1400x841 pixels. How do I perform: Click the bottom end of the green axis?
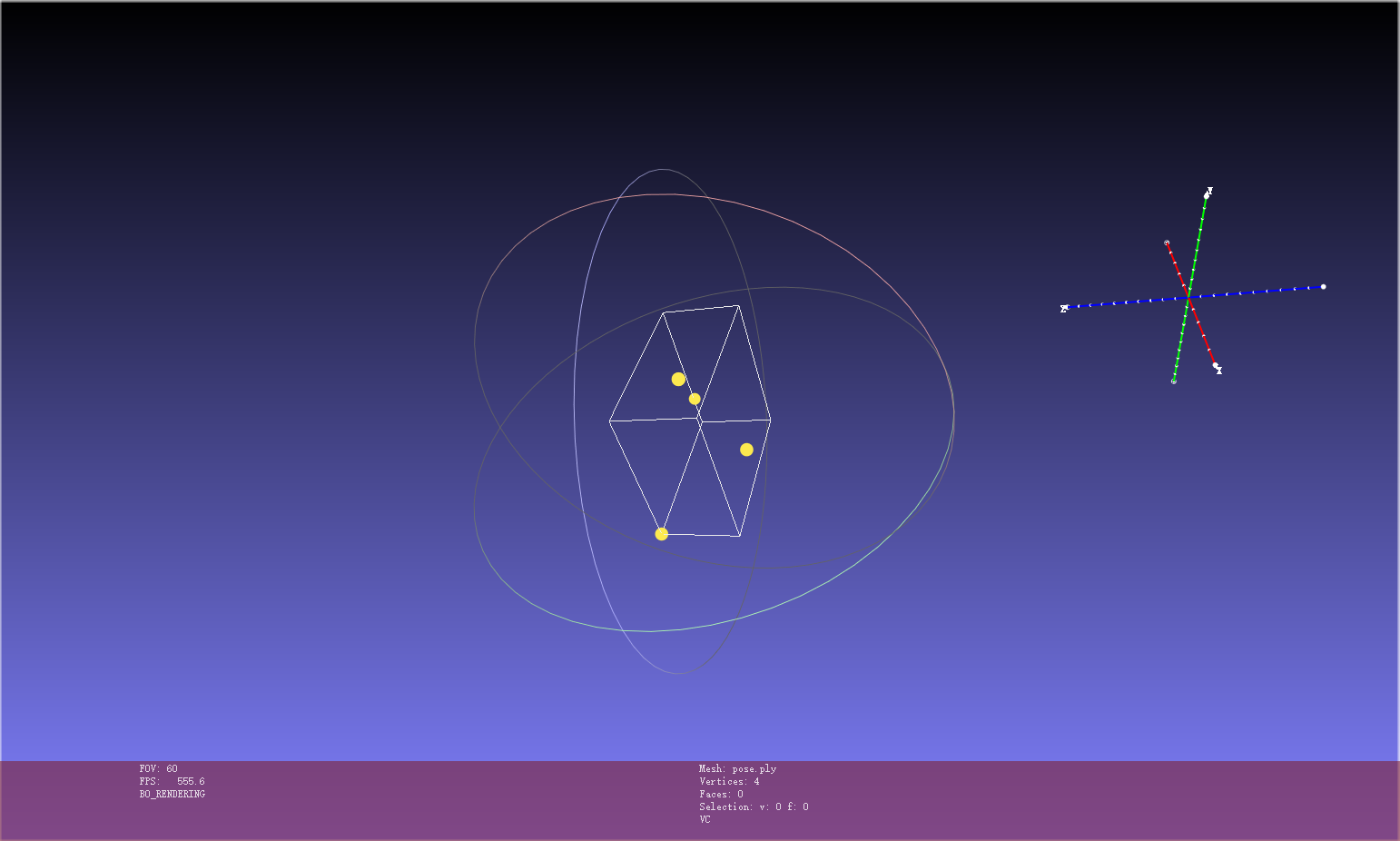1174,381
